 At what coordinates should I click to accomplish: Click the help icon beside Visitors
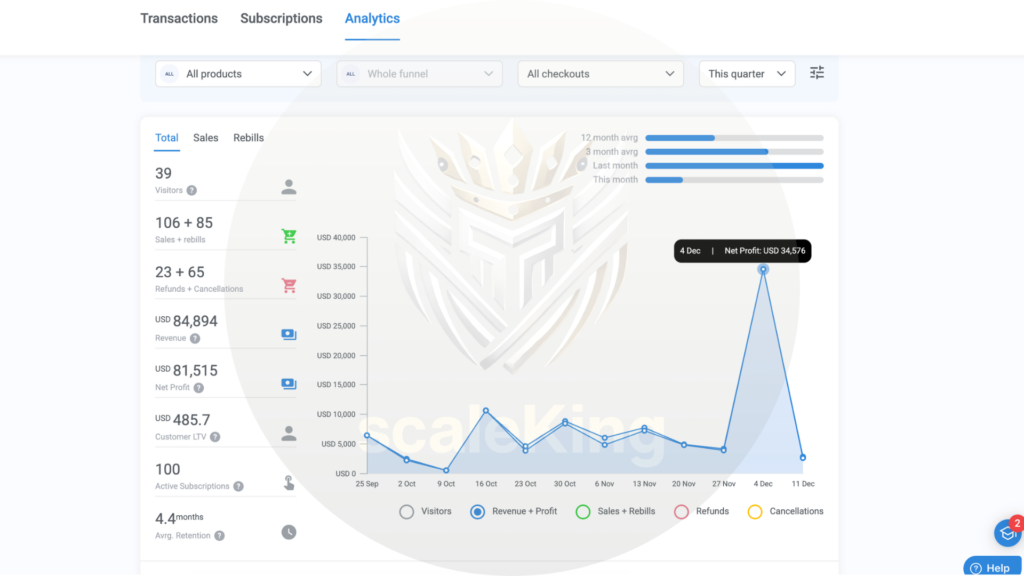(x=191, y=190)
